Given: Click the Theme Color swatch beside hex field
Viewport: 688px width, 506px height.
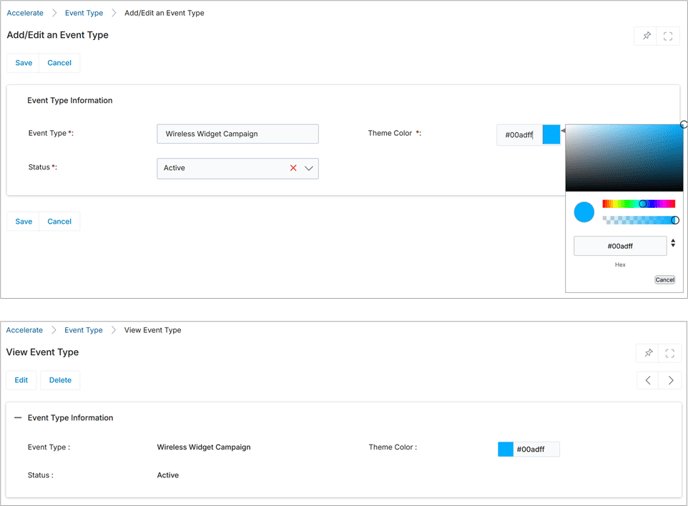Looking at the screenshot, I should (551, 135).
